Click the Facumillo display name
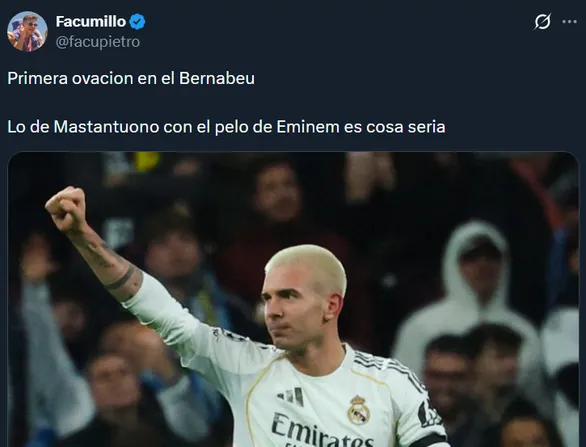The image size is (586, 447). (91, 22)
